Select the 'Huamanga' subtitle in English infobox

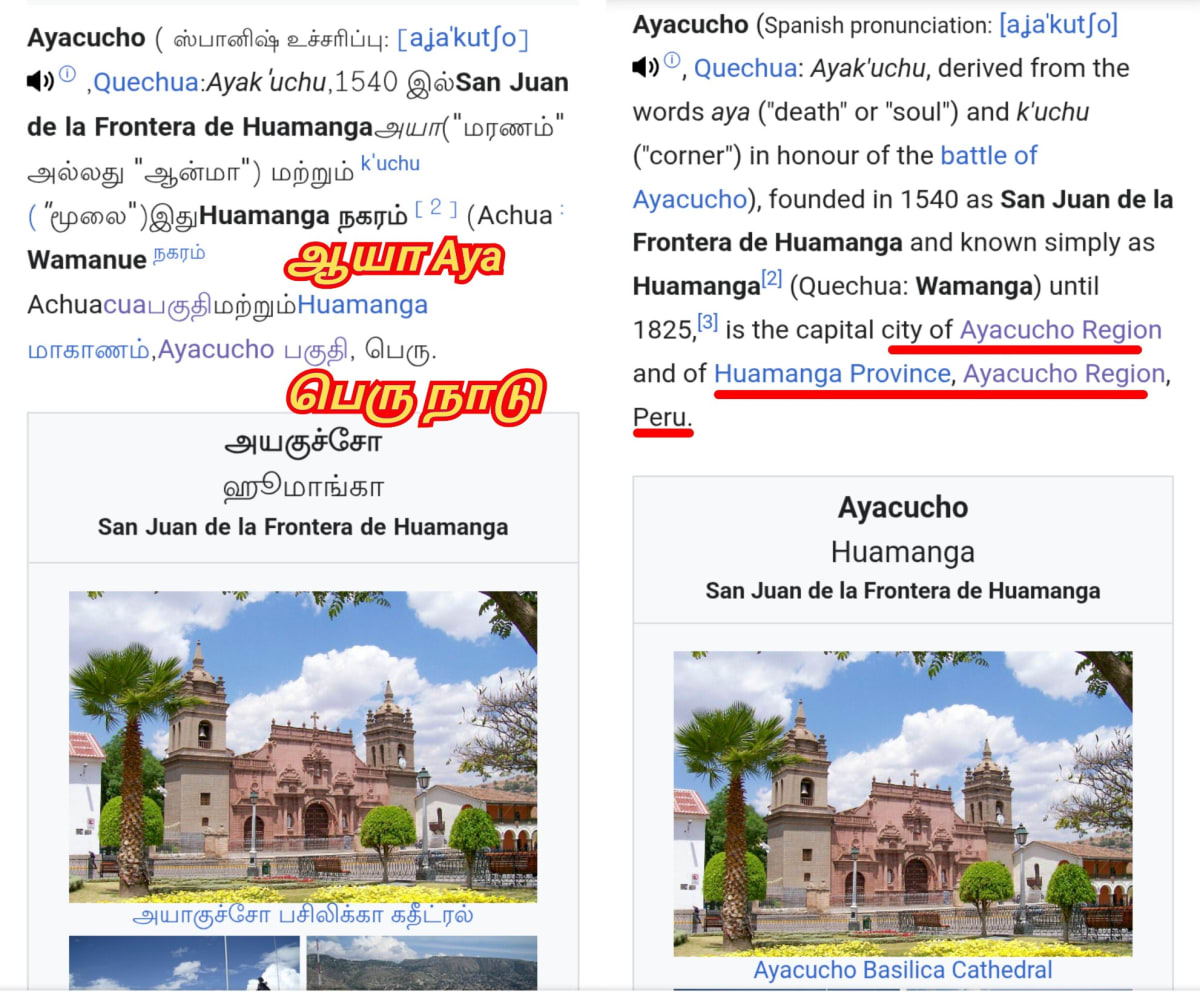(x=903, y=552)
